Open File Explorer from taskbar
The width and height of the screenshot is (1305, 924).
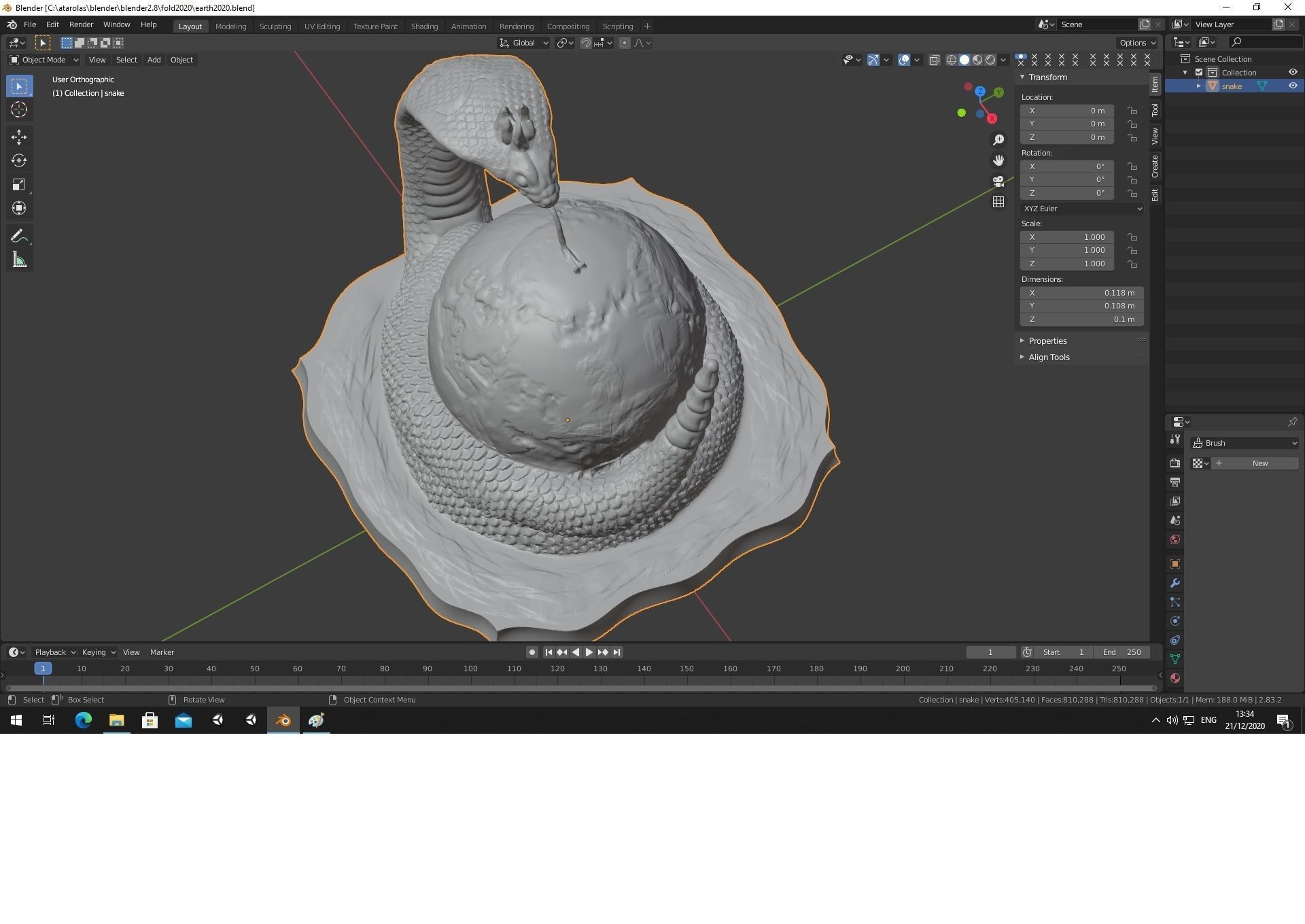pos(117,720)
